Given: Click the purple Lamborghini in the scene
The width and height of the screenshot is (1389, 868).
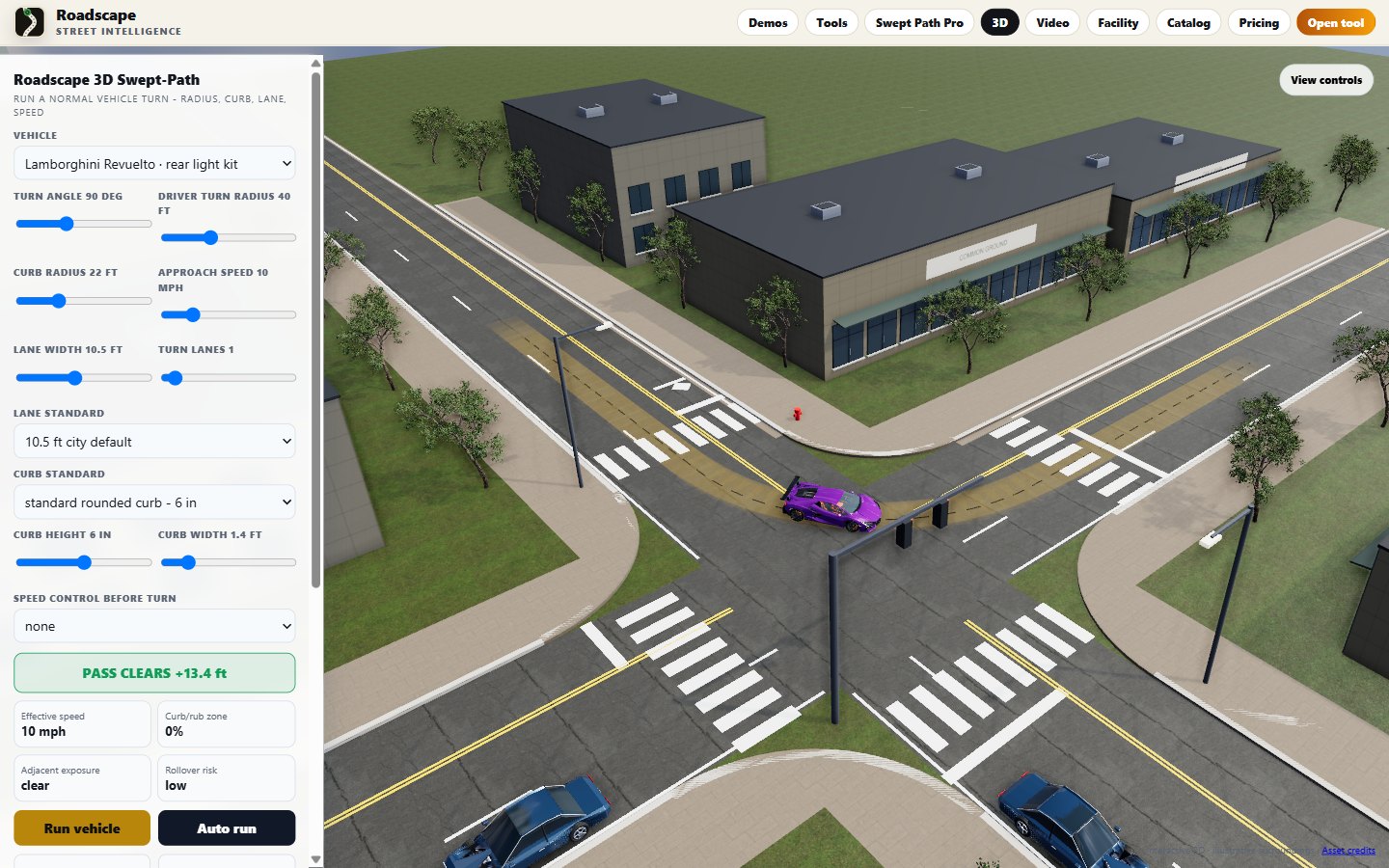Looking at the screenshot, I should [x=831, y=504].
